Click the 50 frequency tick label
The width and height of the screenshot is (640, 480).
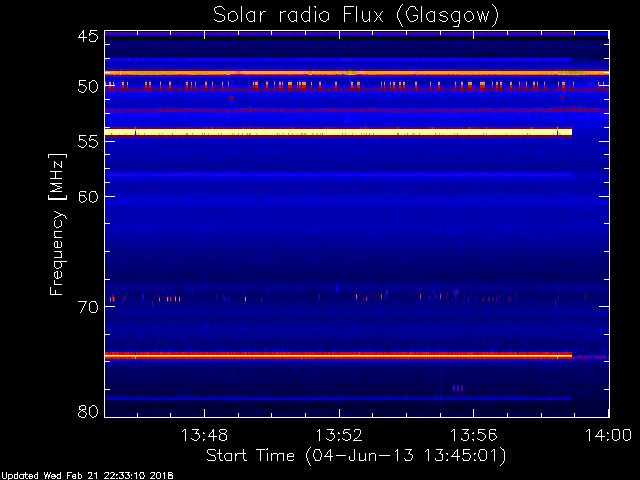pyautogui.click(x=88, y=87)
